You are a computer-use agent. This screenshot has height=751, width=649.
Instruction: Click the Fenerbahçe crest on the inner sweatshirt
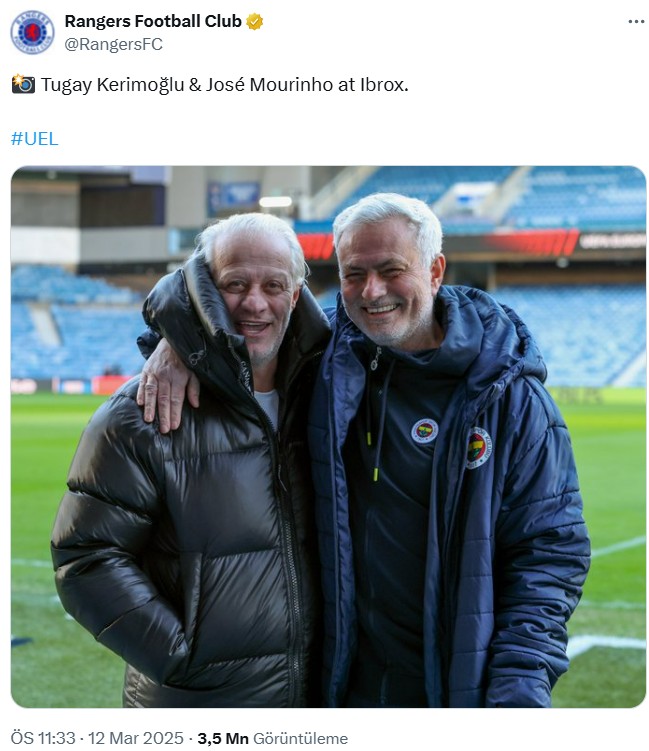coord(424,431)
